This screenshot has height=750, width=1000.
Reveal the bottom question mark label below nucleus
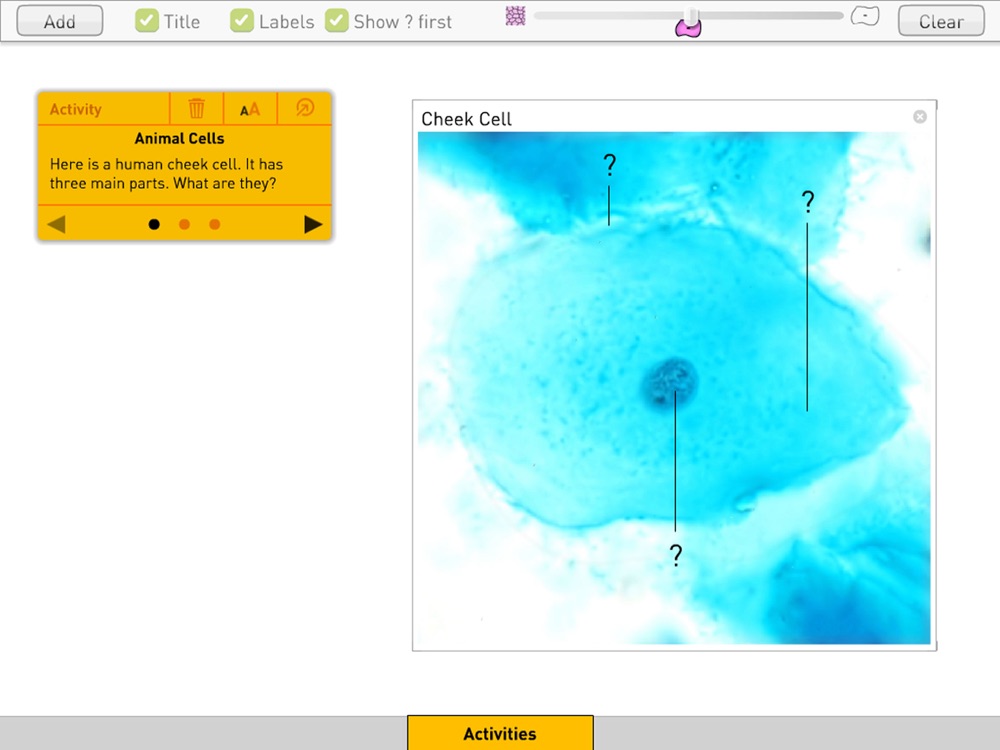coord(676,555)
